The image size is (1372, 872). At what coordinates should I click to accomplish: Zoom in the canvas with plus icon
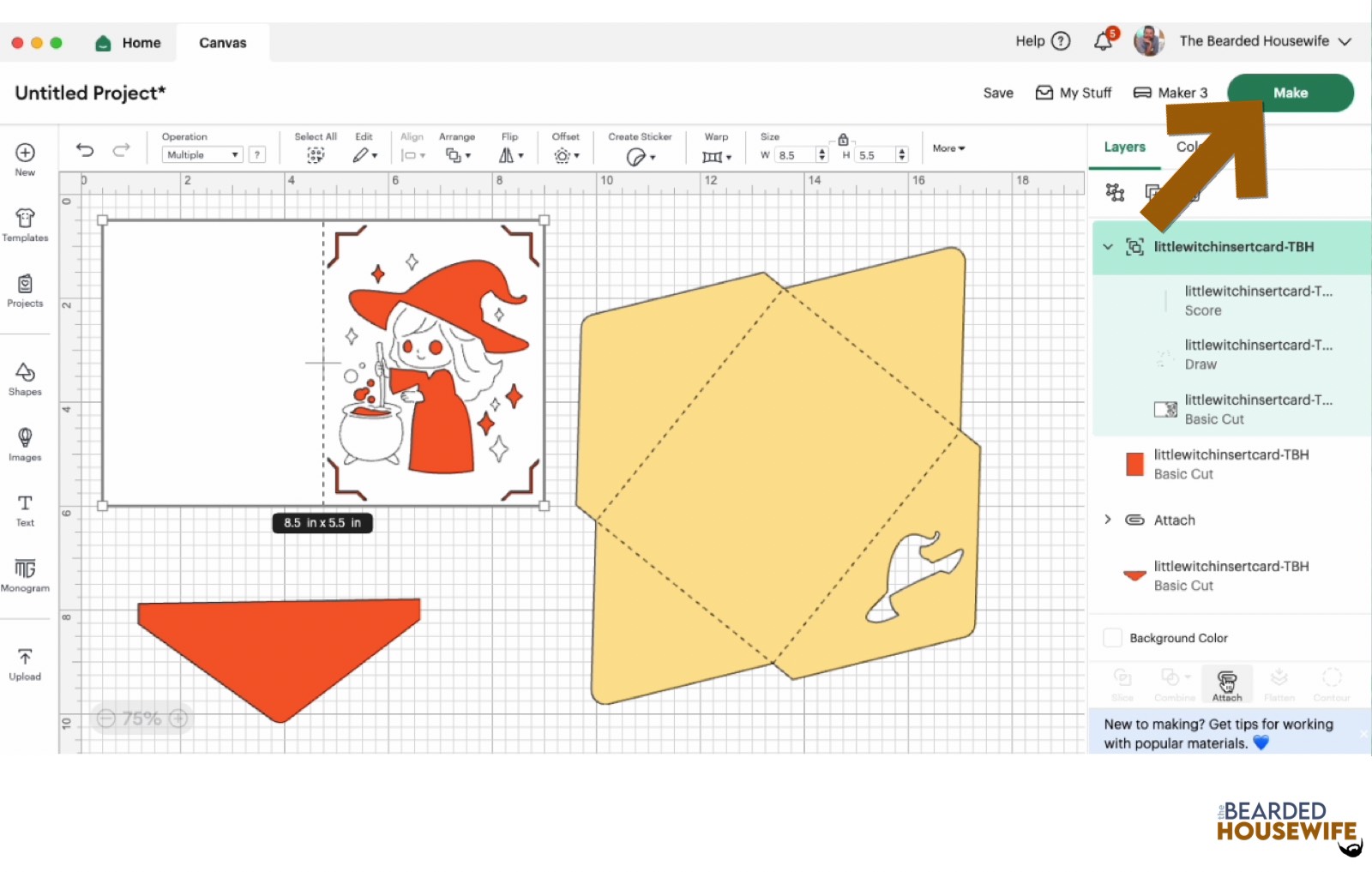[178, 719]
